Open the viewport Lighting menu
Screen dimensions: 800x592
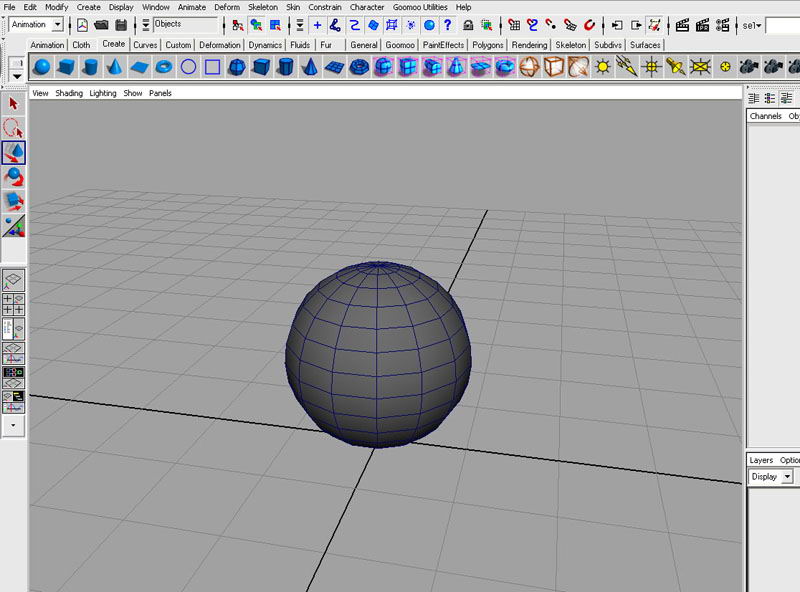coord(103,93)
